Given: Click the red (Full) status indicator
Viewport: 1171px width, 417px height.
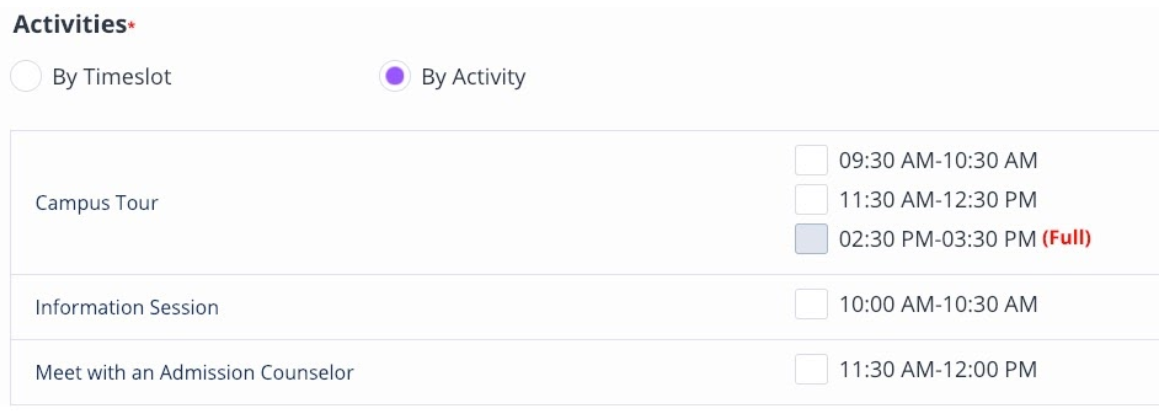Looking at the screenshot, I should pyautogui.click(x=1066, y=240).
